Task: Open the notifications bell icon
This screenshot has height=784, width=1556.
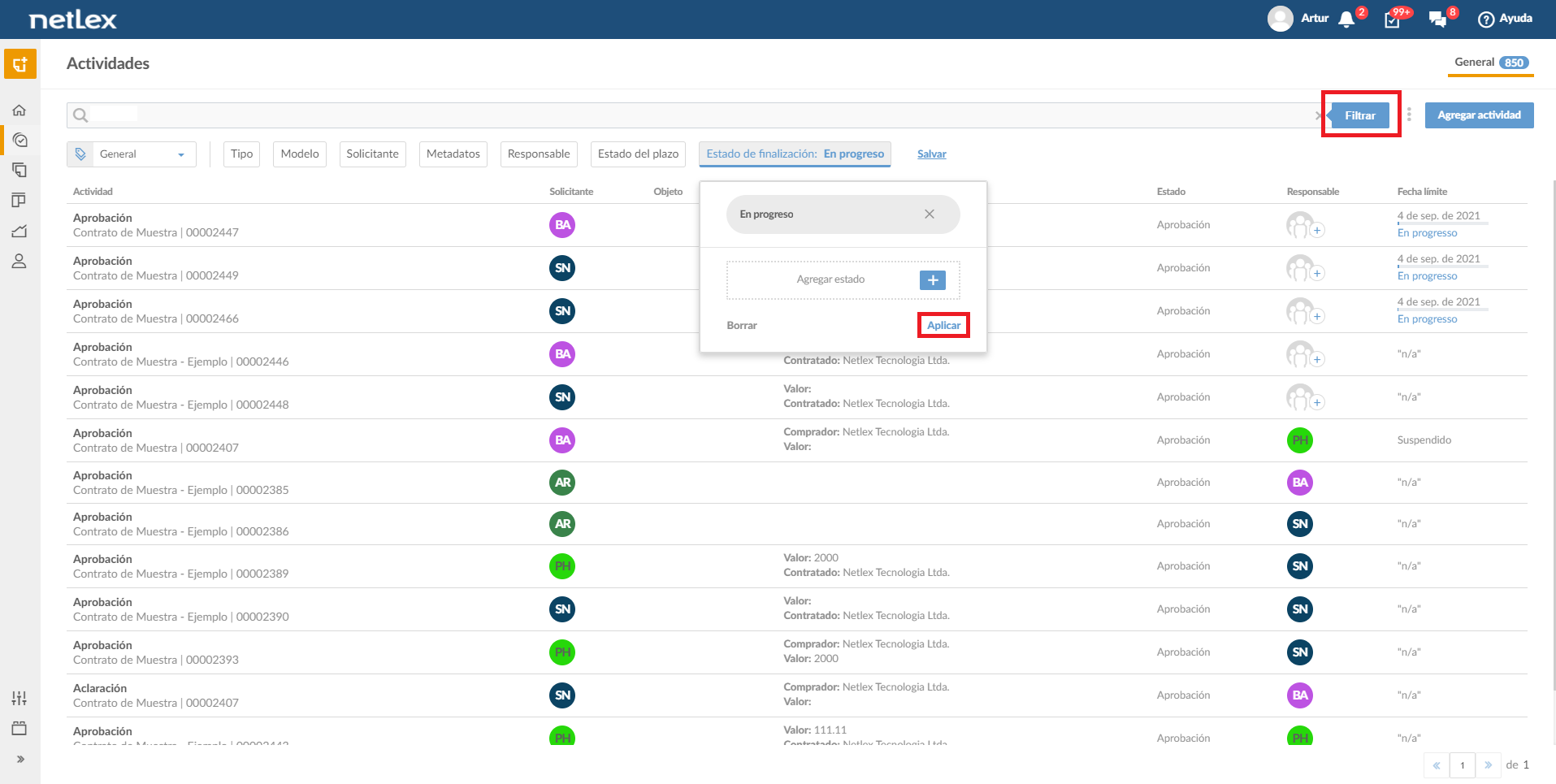Action: pos(1346,19)
